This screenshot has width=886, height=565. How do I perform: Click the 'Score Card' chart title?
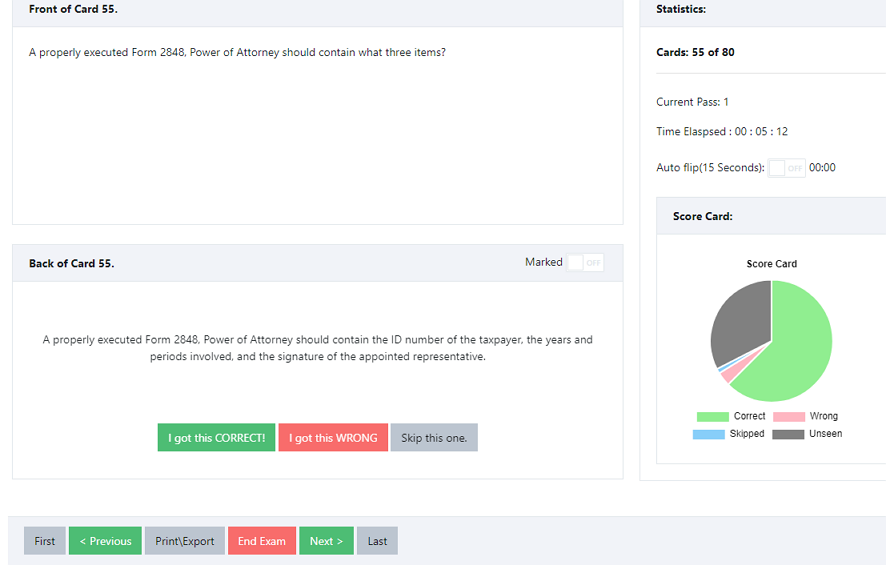coord(771,264)
